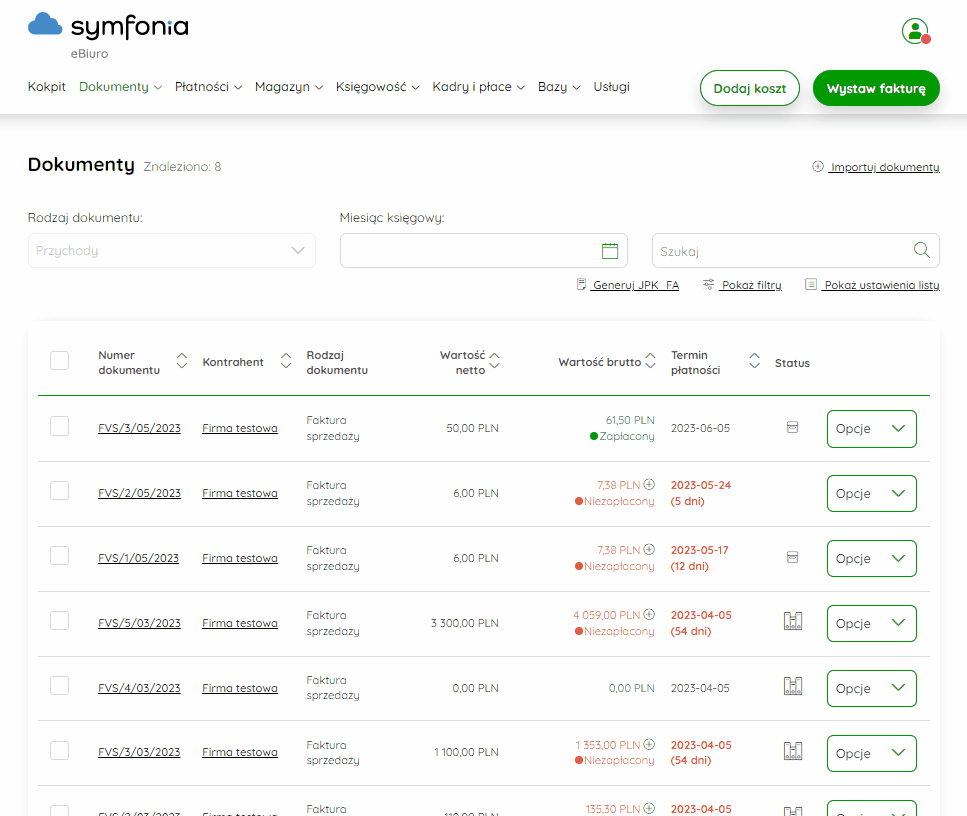Click the 3 300,00 PLN net value
Image resolution: width=967 pixels, height=816 pixels.
pyautogui.click(x=464, y=623)
